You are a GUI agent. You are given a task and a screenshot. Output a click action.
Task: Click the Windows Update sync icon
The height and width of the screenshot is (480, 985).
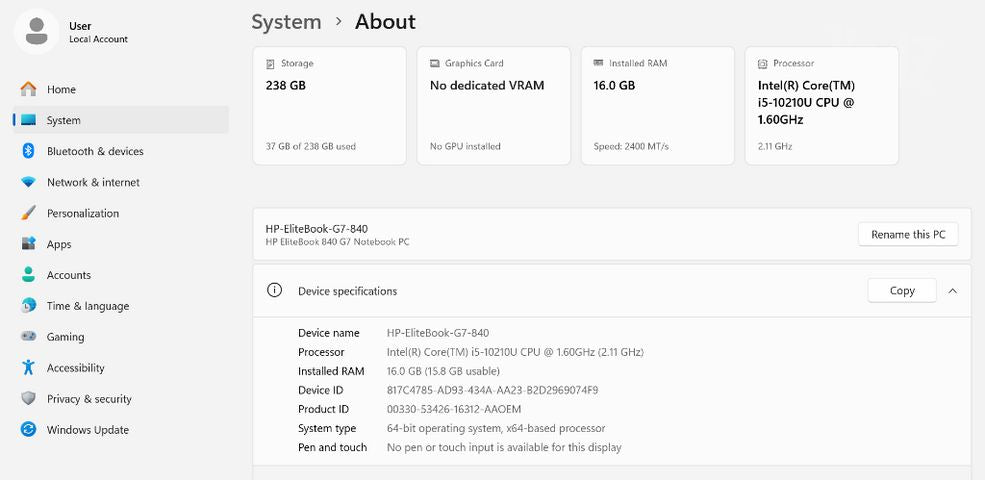click(28, 430)
